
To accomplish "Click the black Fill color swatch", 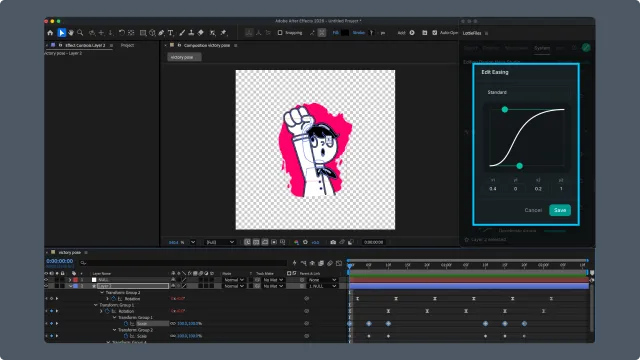I will coord(345,33).
